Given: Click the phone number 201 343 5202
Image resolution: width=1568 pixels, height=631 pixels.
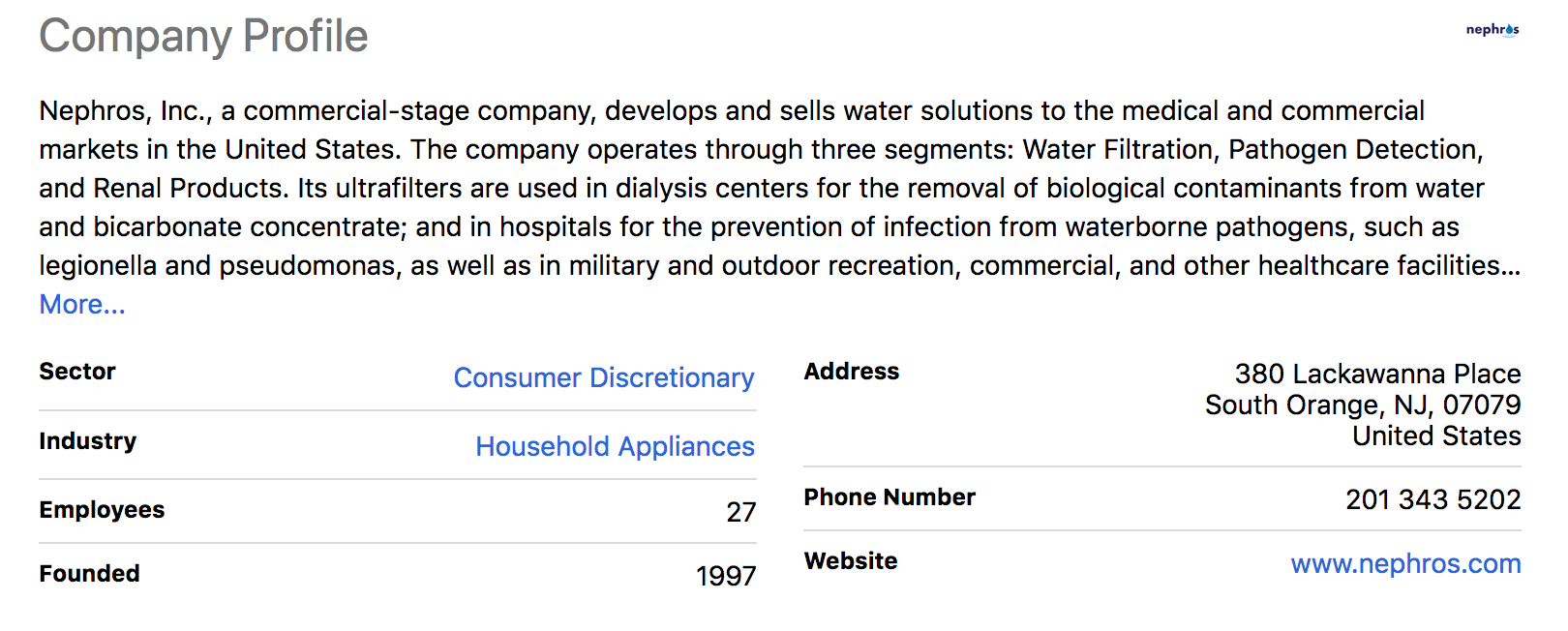Looking at the screenshot, I should point(1432,499).
